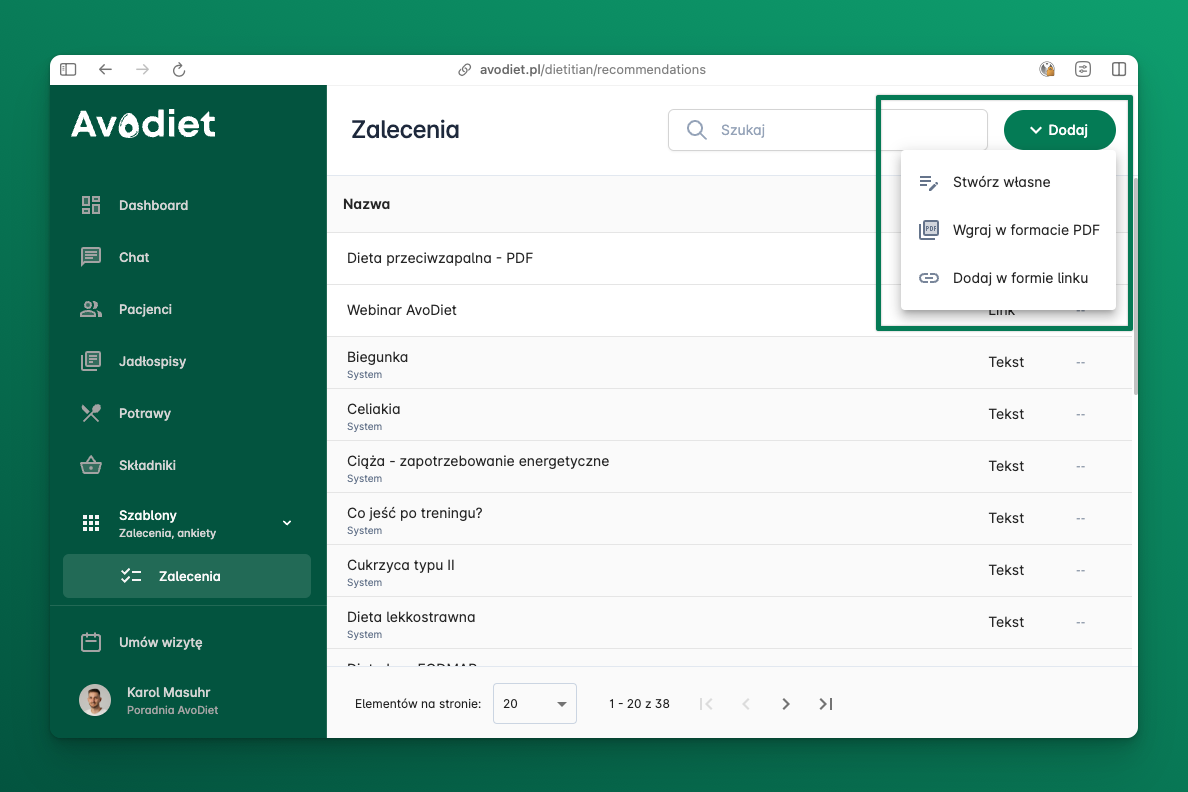
Task: Open Składniki ingredients basket icon
Action: 91,465
